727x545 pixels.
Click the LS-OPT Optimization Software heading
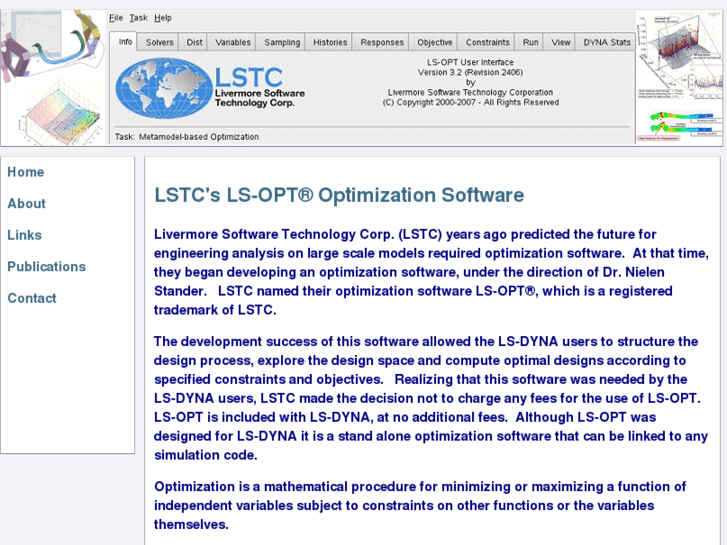[x=339, y=195]
